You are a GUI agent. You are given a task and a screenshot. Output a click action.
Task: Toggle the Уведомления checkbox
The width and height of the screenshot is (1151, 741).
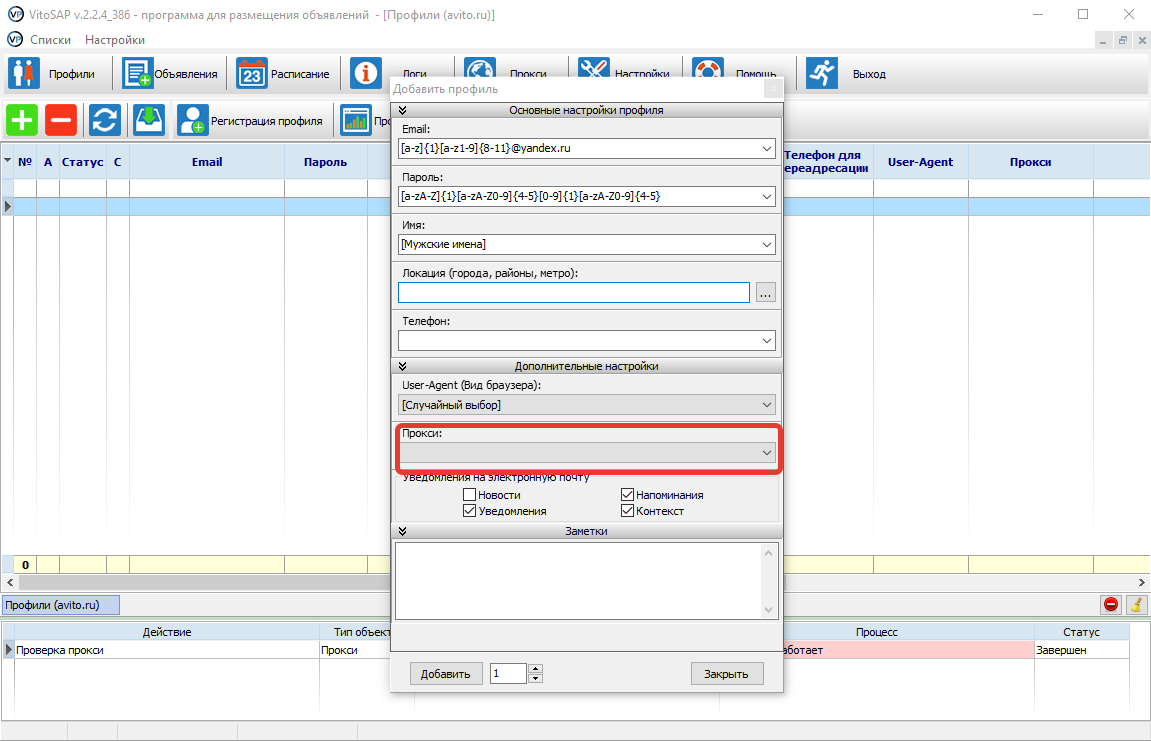pyautogui.click(x=469, y=511)
